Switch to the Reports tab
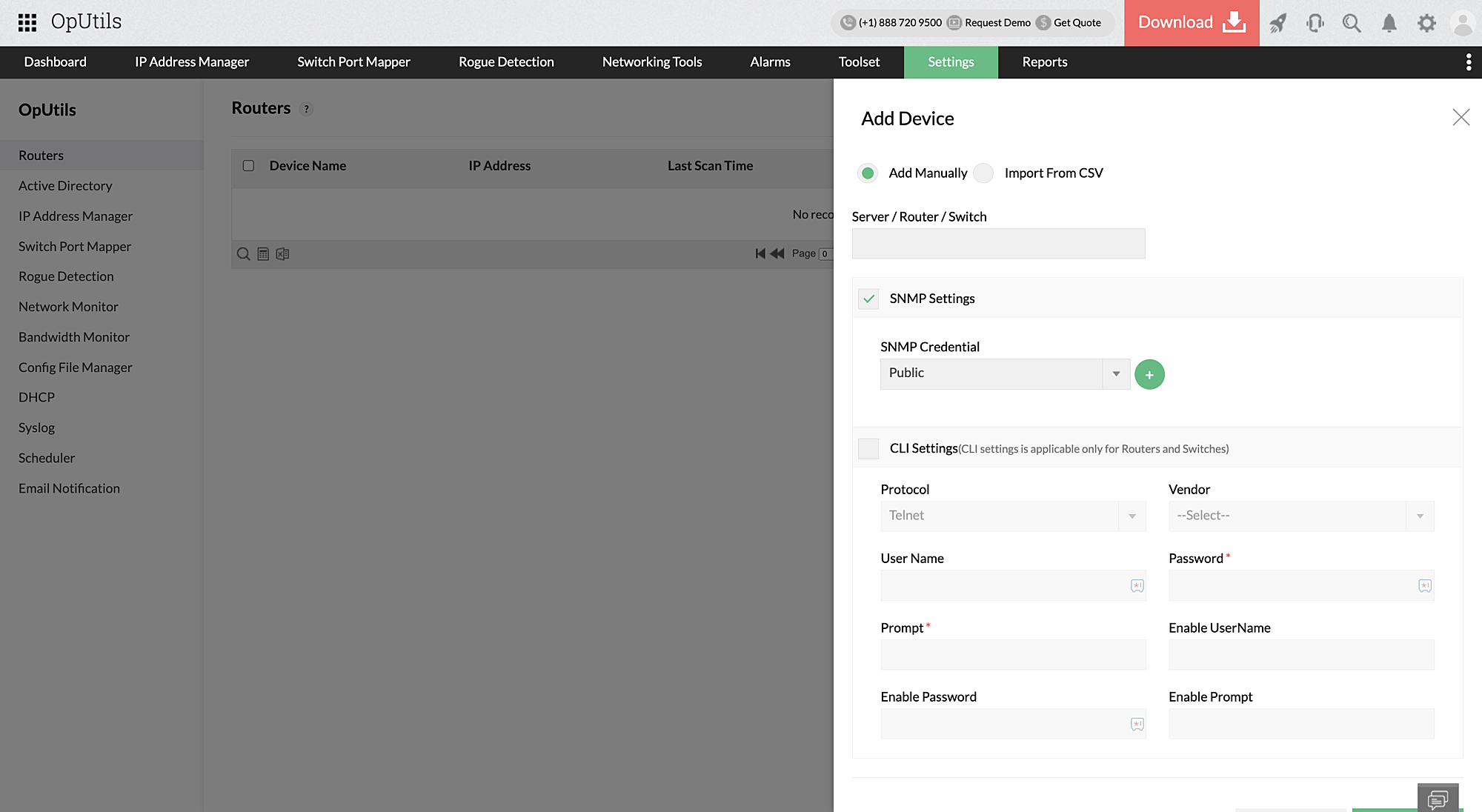The image size is (1482, 812). point(1044,62)
